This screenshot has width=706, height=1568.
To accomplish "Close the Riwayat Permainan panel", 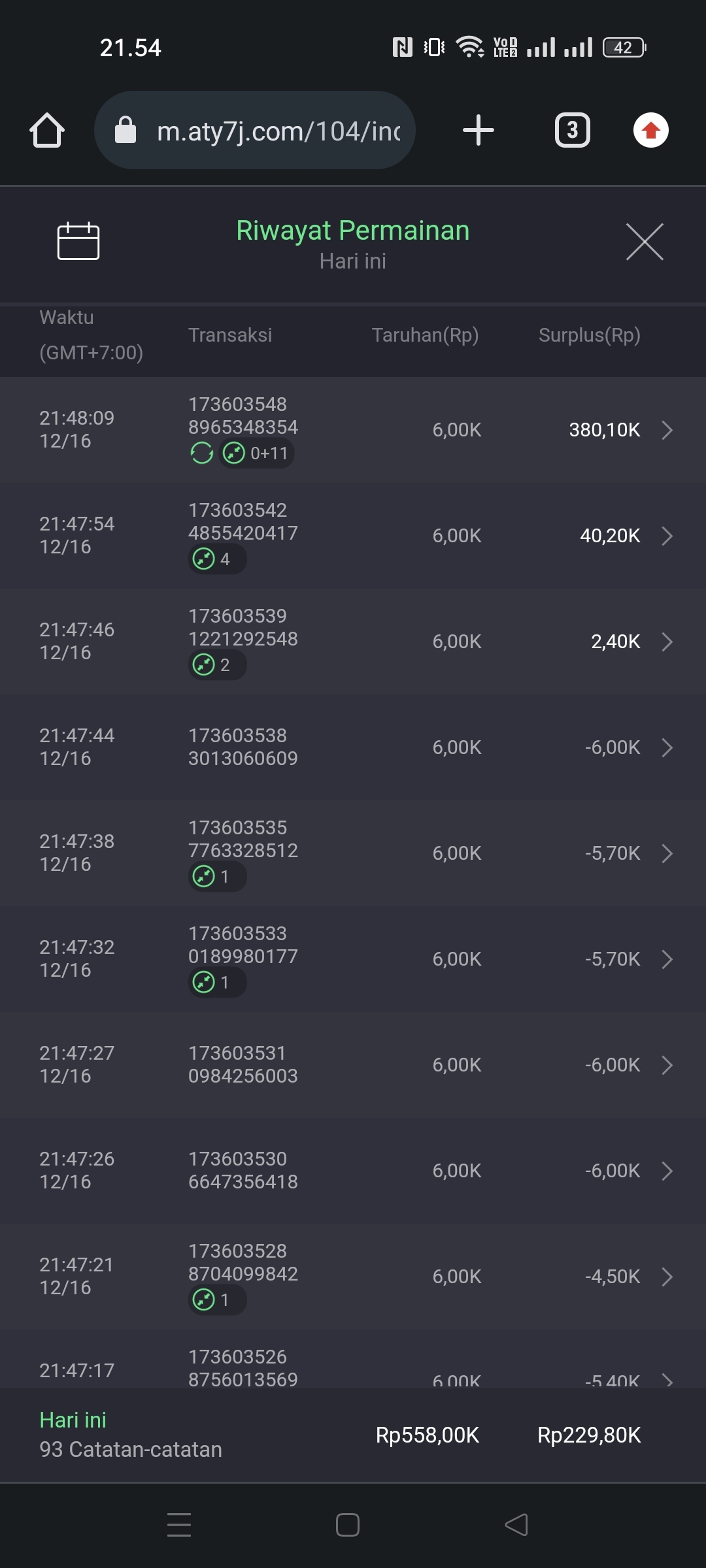I will 645,242.
